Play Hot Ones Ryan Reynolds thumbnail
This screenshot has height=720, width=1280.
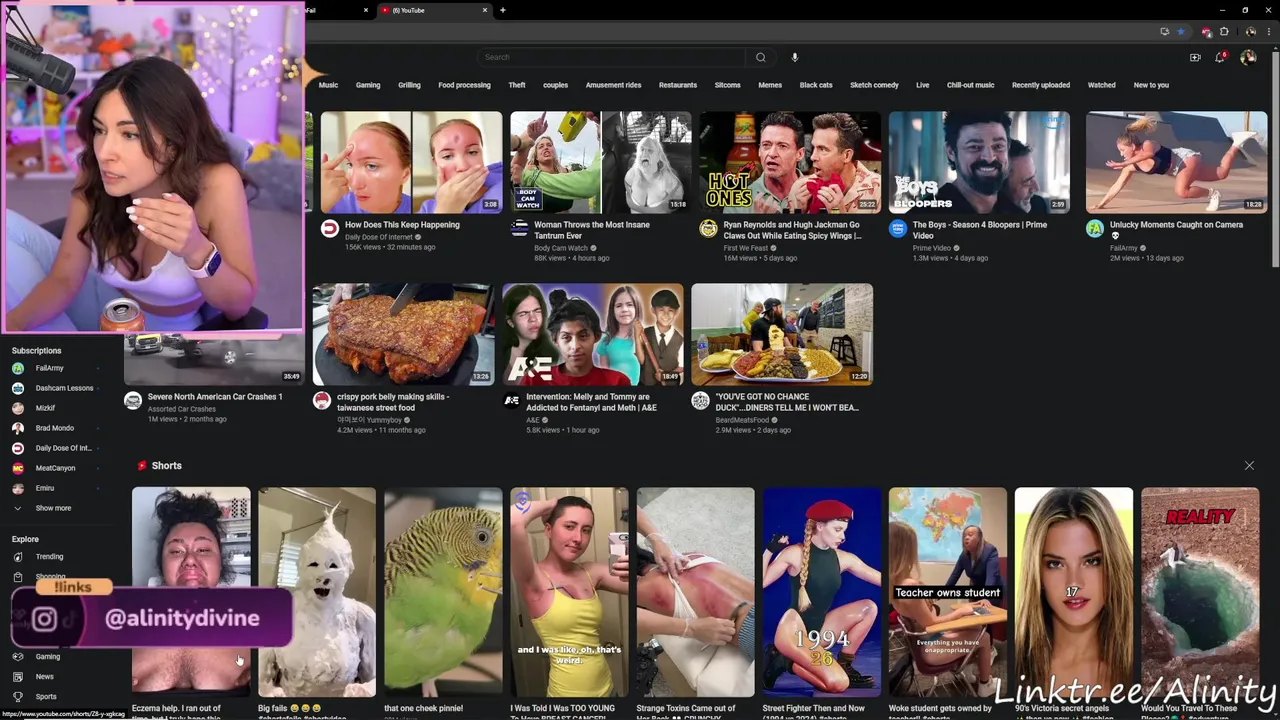[790, 162]
